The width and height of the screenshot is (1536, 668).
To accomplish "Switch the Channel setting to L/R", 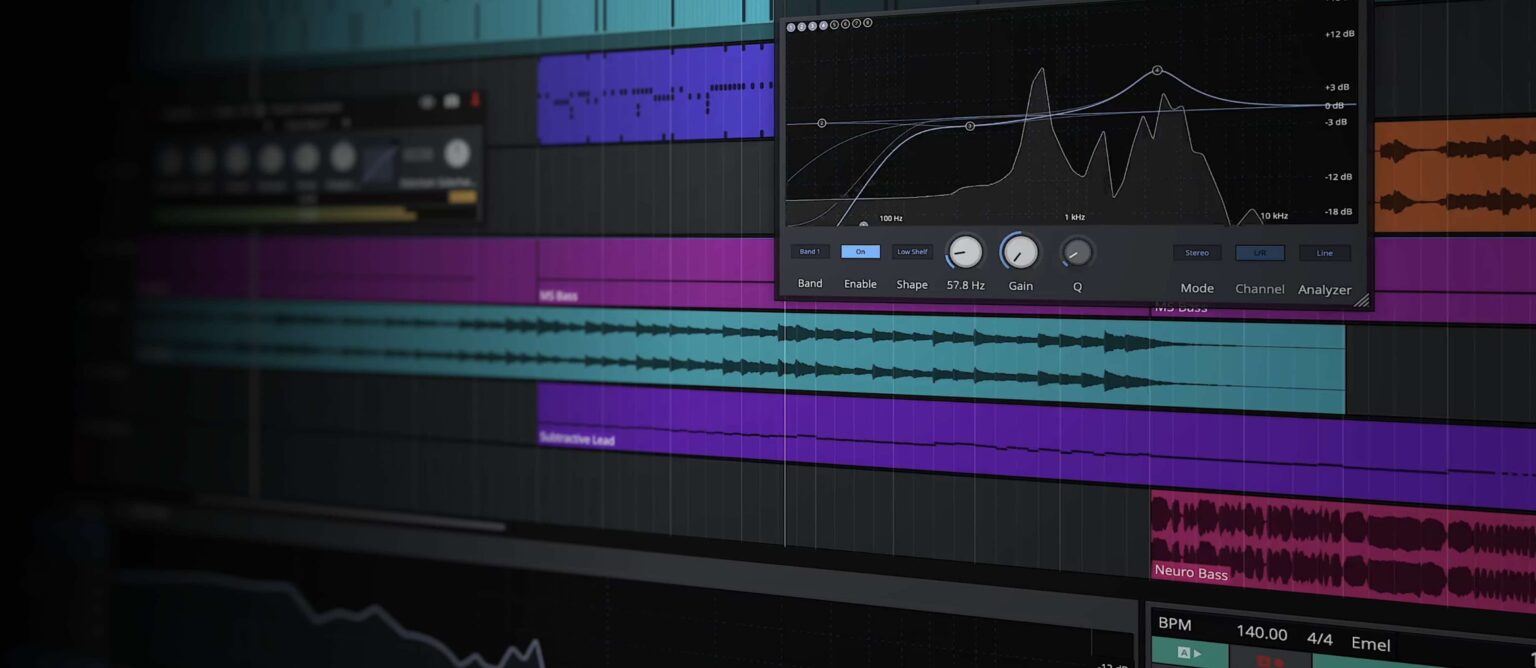I will 1259,252.
